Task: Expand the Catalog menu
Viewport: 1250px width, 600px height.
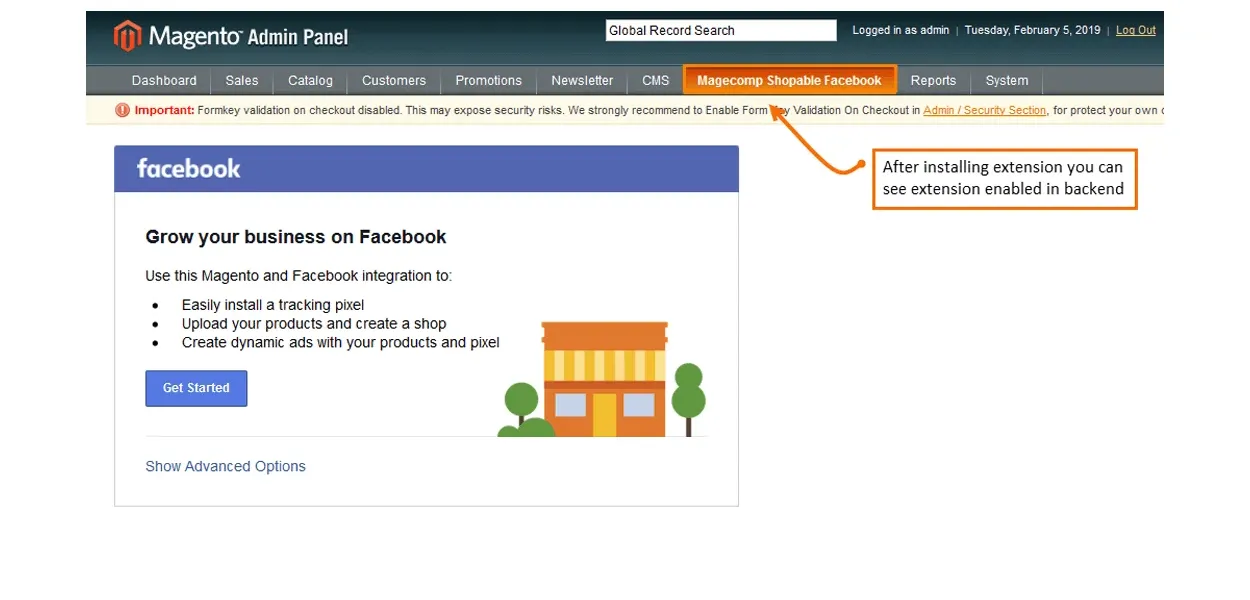Action: (310, 81)
